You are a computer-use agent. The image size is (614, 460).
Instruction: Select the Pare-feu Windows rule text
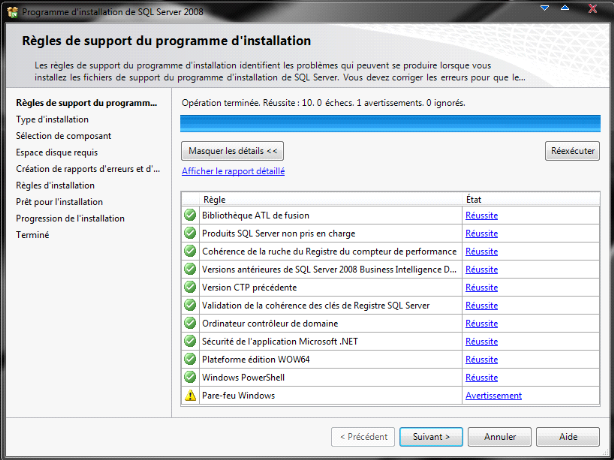[238, 395]
